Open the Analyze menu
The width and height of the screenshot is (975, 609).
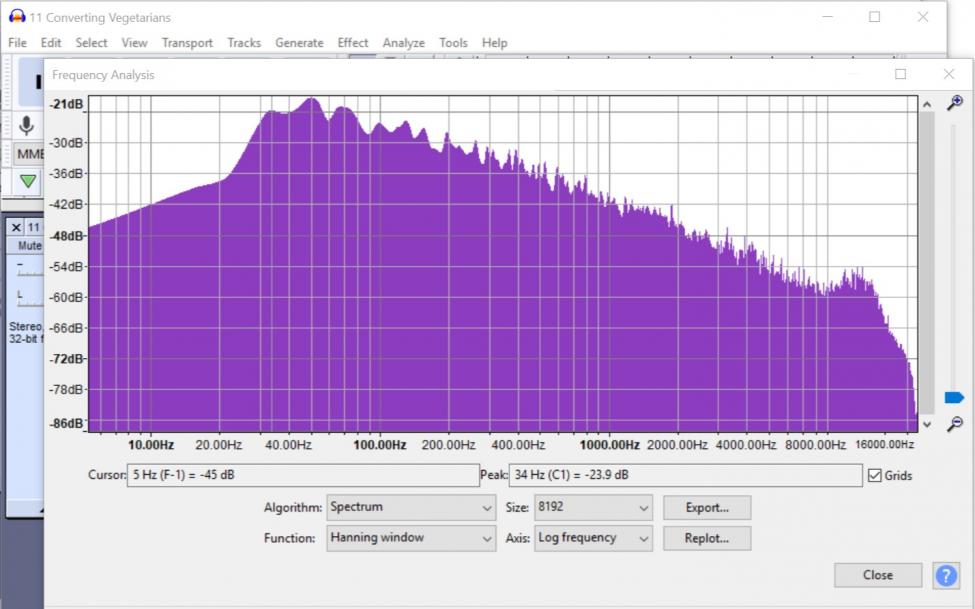click(x=403, y=43)
